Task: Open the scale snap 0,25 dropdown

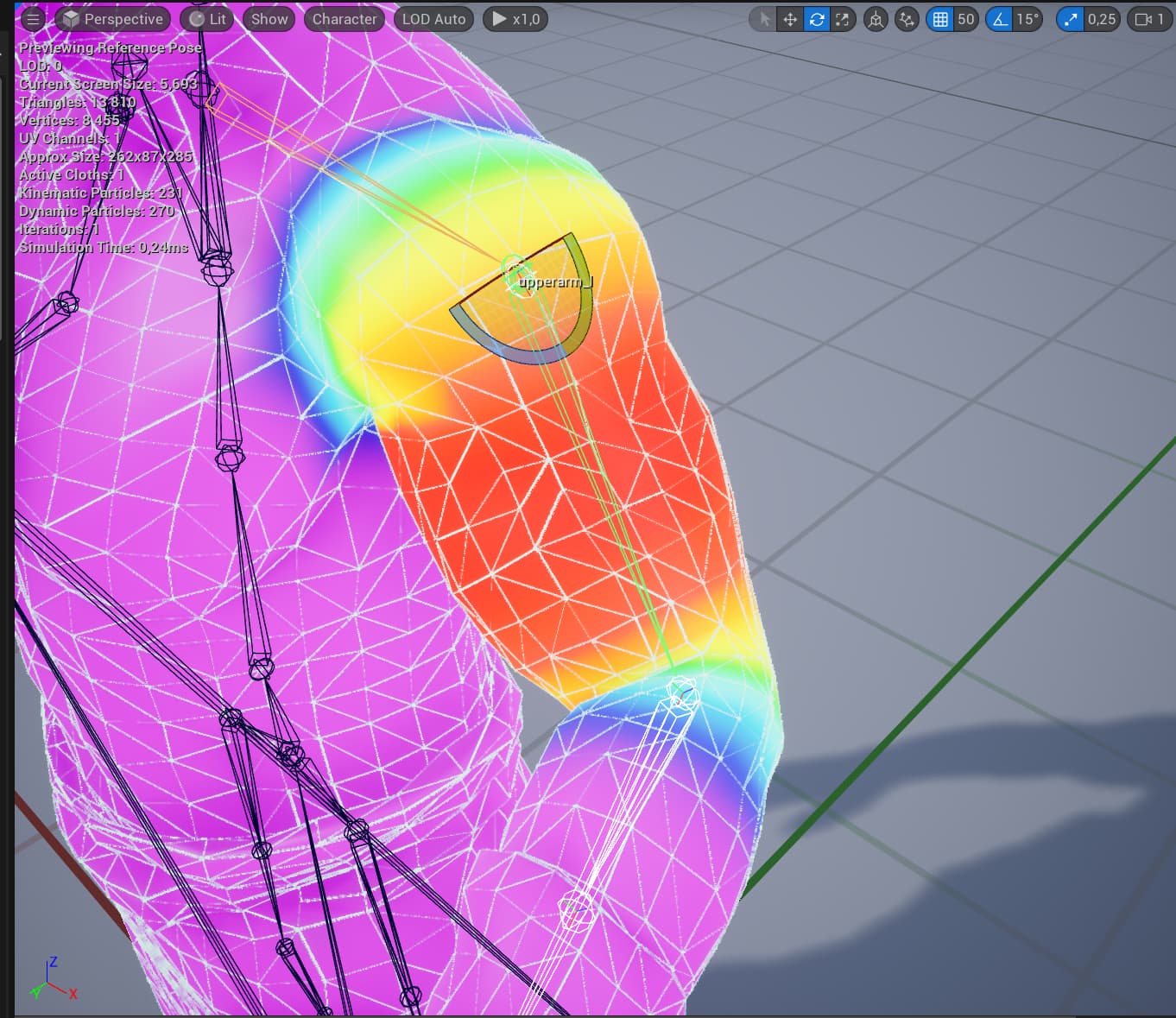Action: coord(1101,19)
